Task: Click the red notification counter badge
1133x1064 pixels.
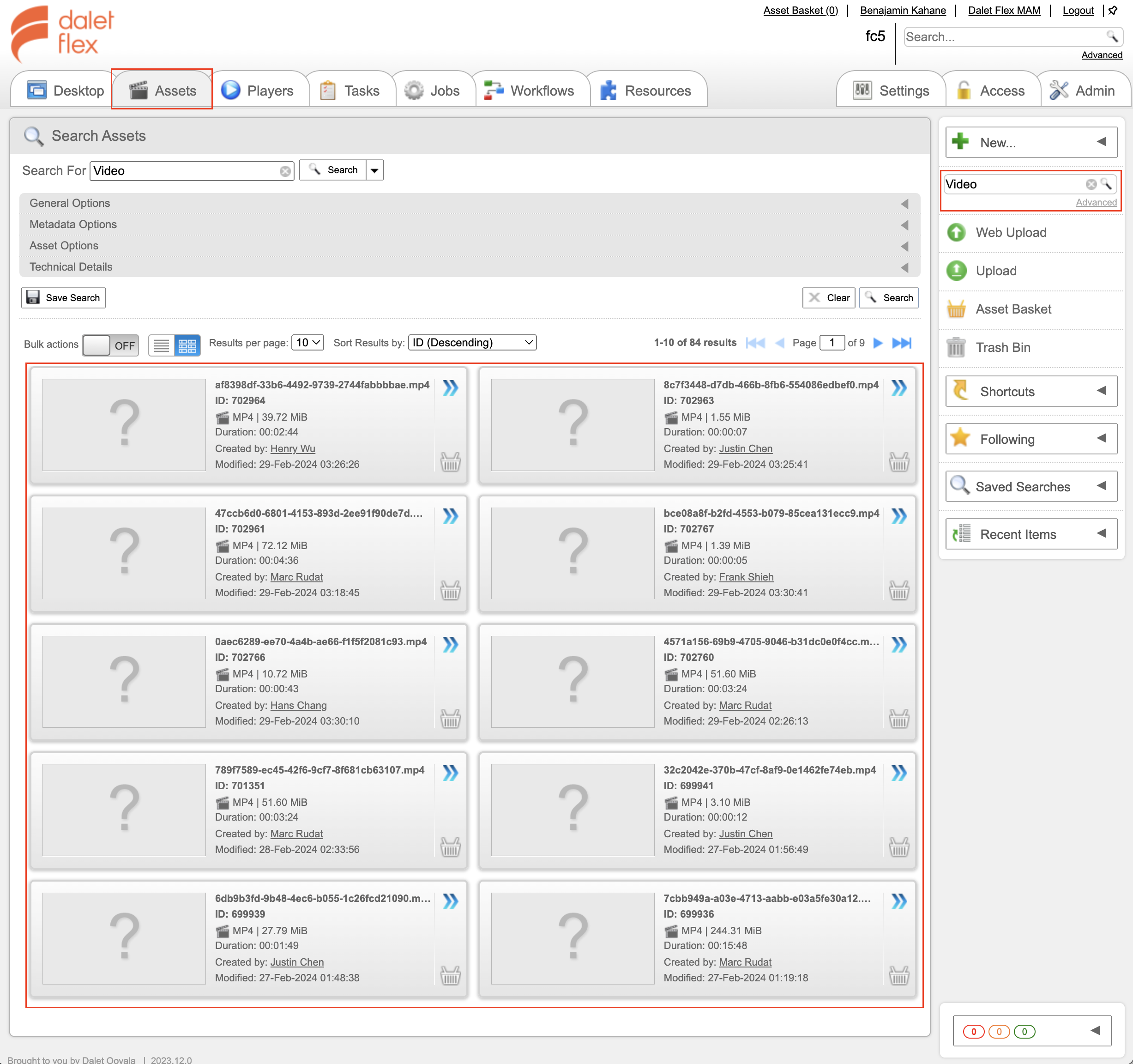Action: pyautogui.click(x=973, y=1031)
